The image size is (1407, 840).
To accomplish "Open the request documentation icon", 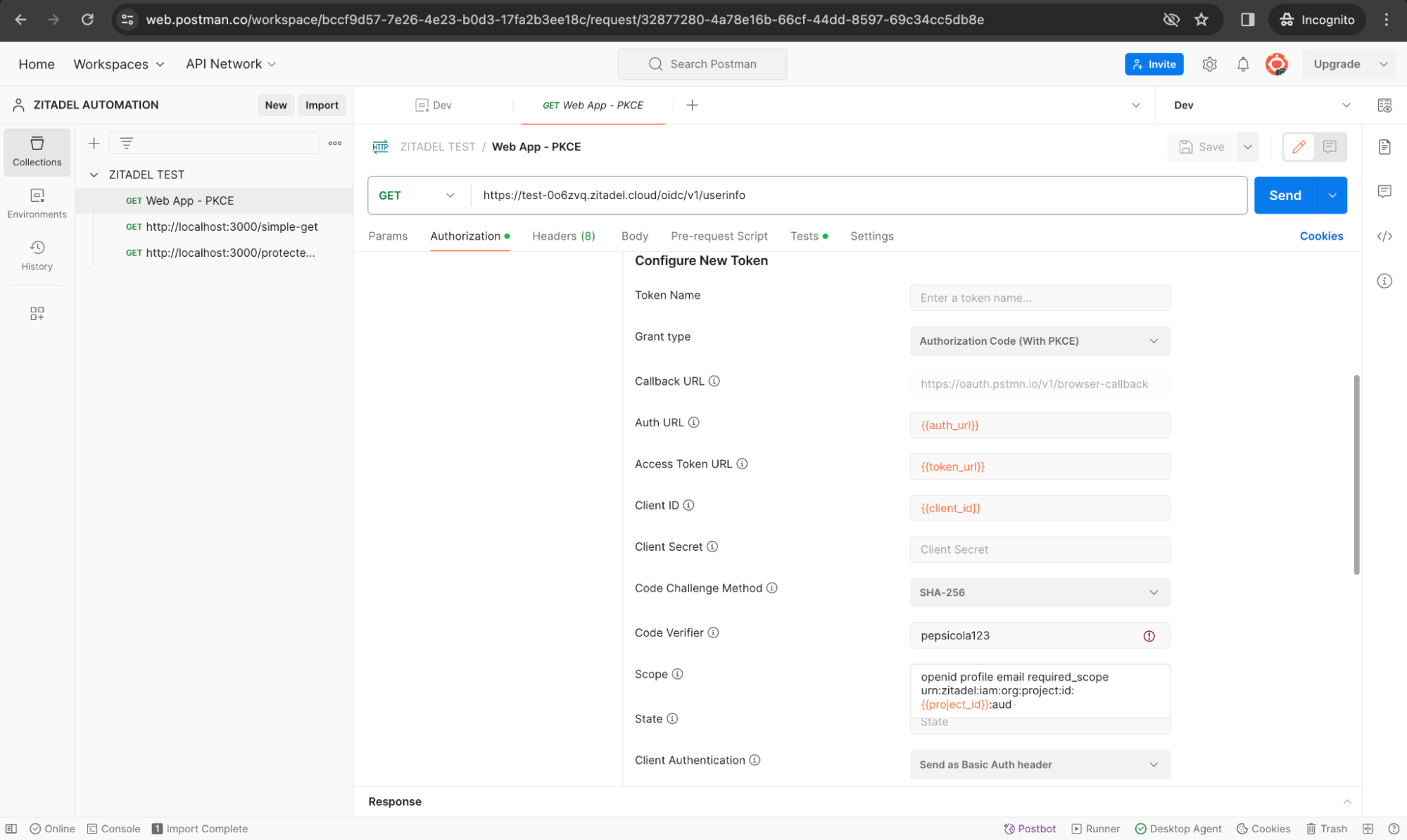I will click(x=1384, y=147).
